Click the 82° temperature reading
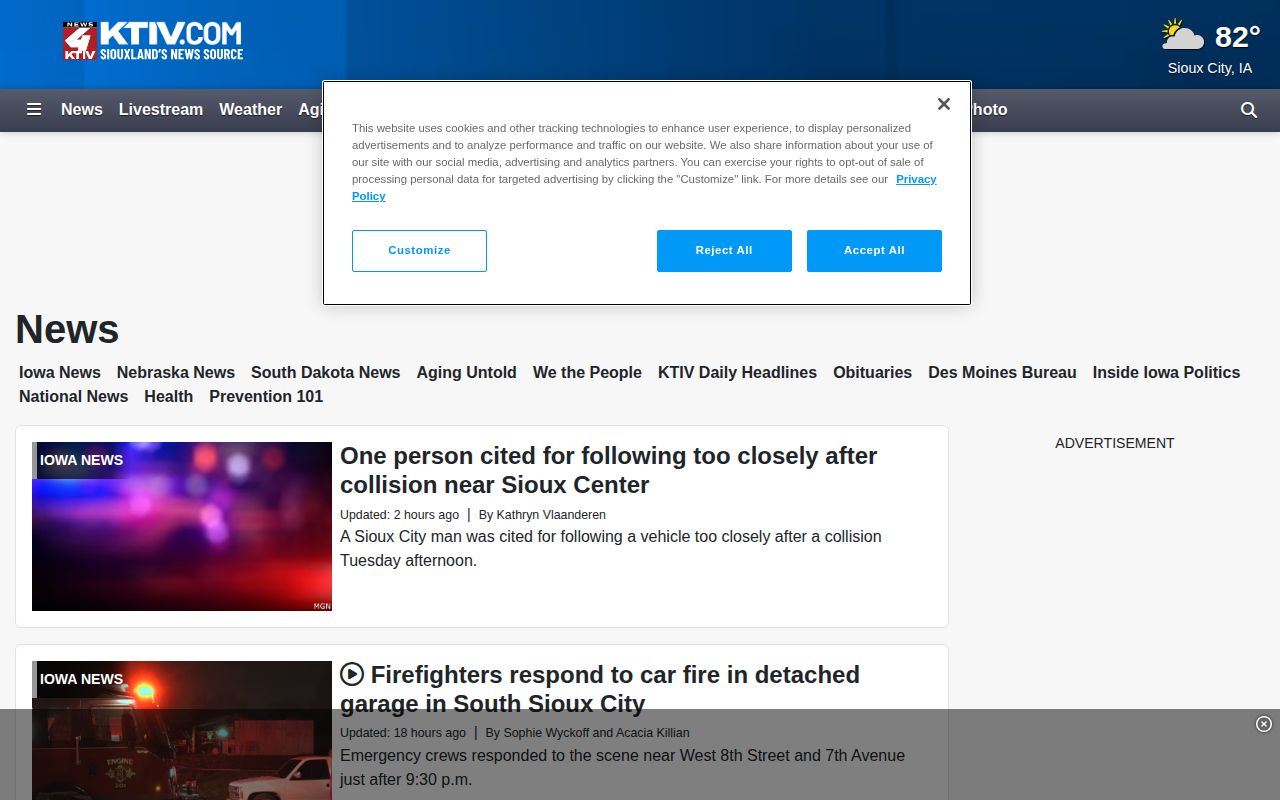The height and width of the screenshot is (800, 1280). pos(1237,37)
